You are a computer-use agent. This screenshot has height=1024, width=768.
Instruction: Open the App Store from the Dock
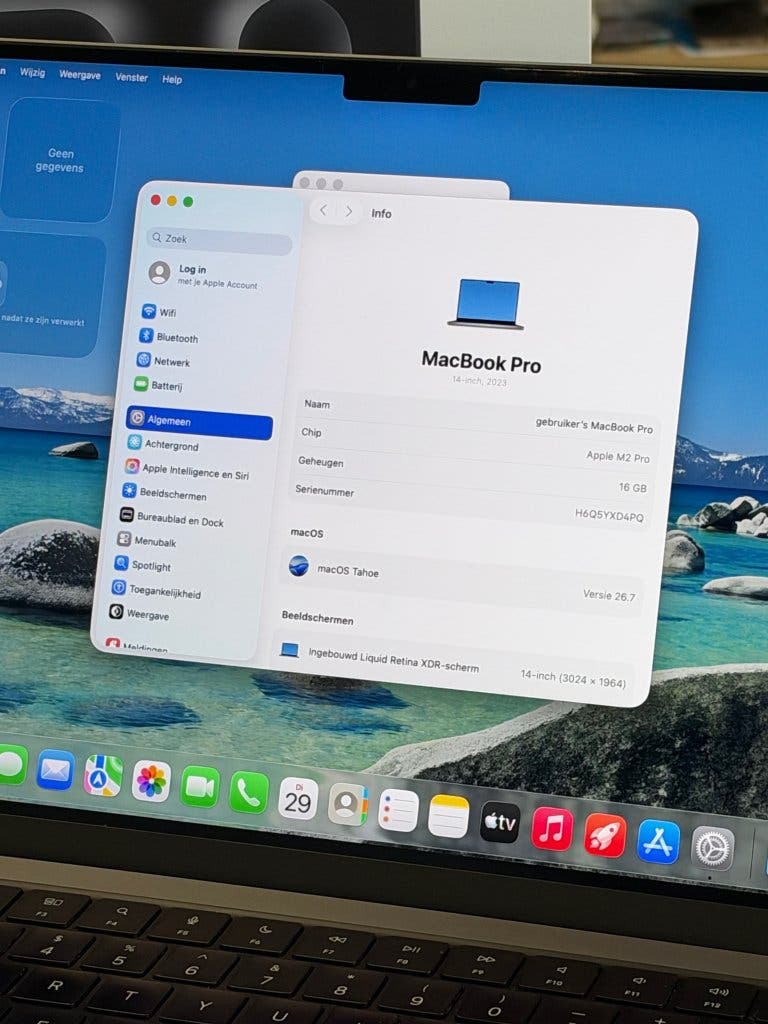tap(658, 842)
